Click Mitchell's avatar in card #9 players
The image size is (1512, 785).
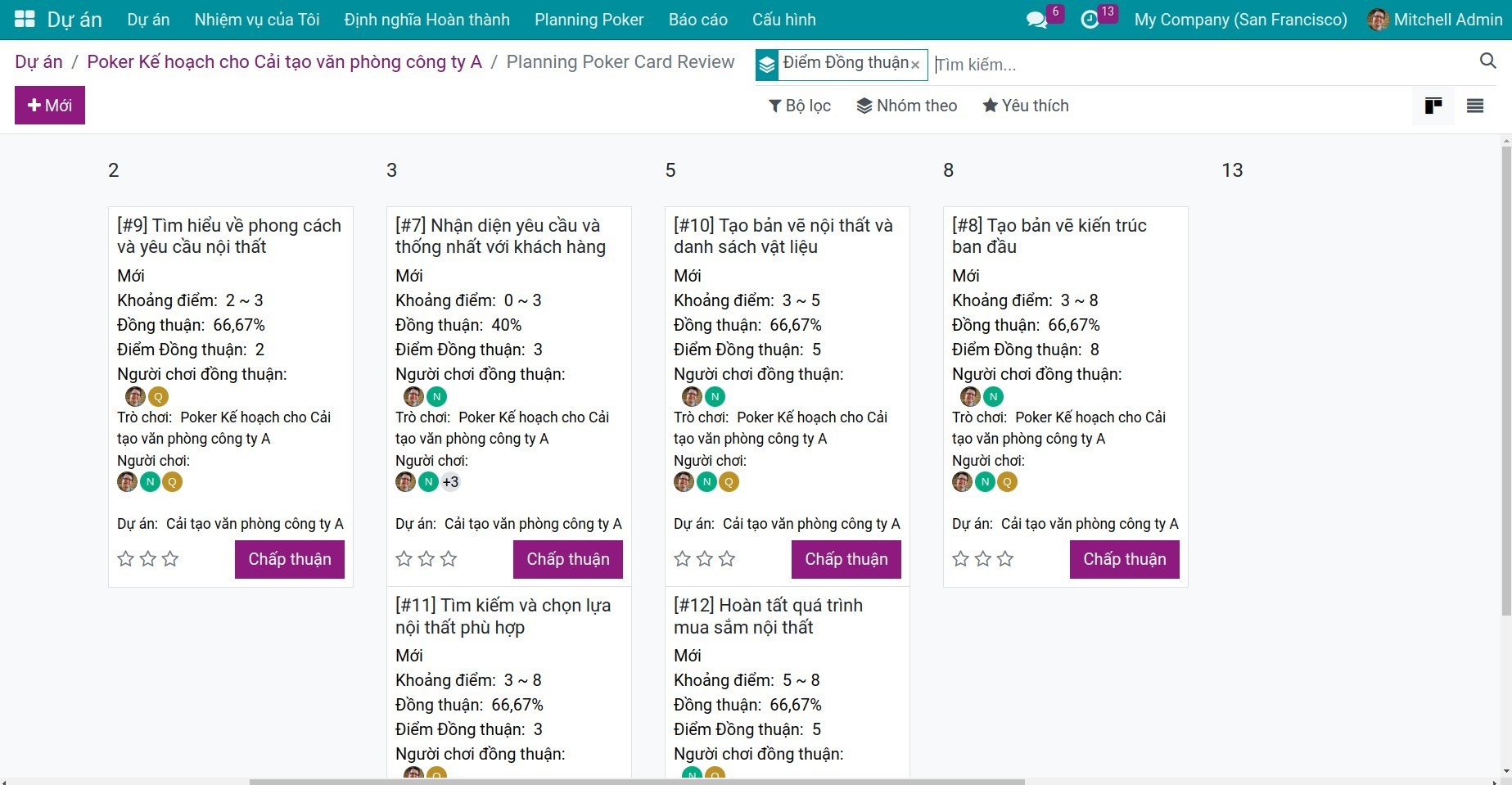coord(127,482)
